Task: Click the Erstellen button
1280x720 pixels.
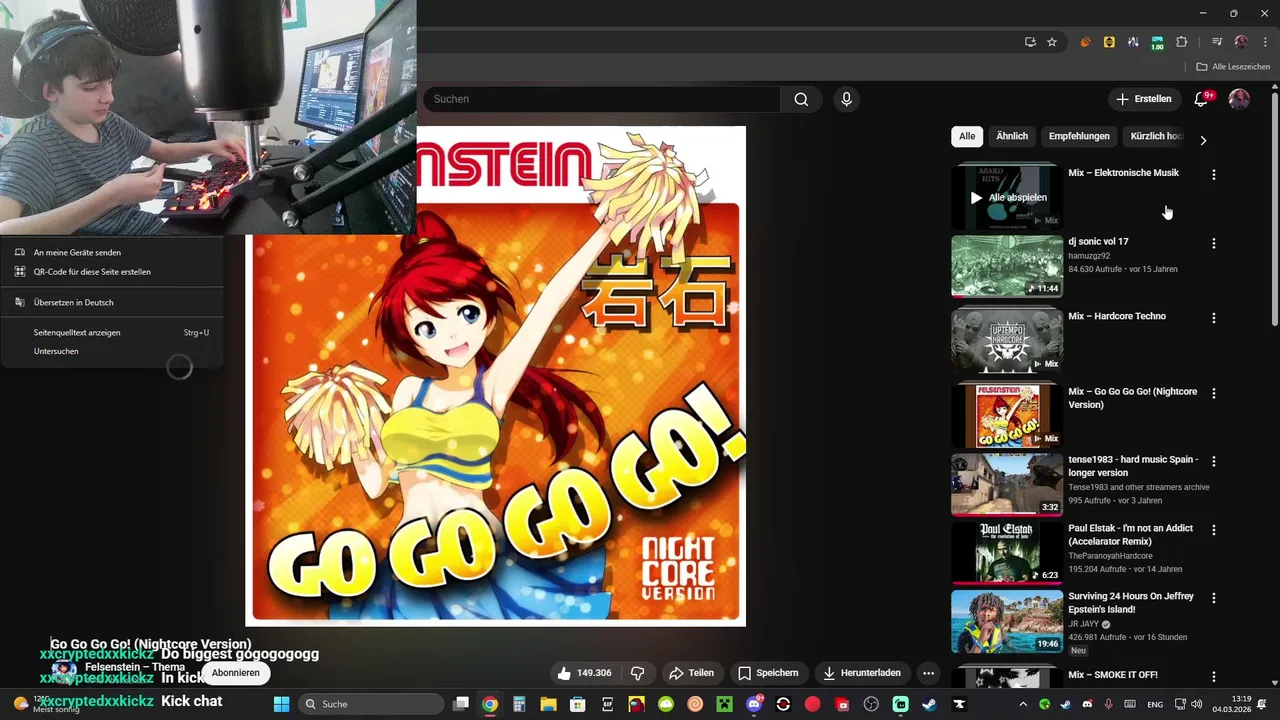Action: click(1144, 99)
